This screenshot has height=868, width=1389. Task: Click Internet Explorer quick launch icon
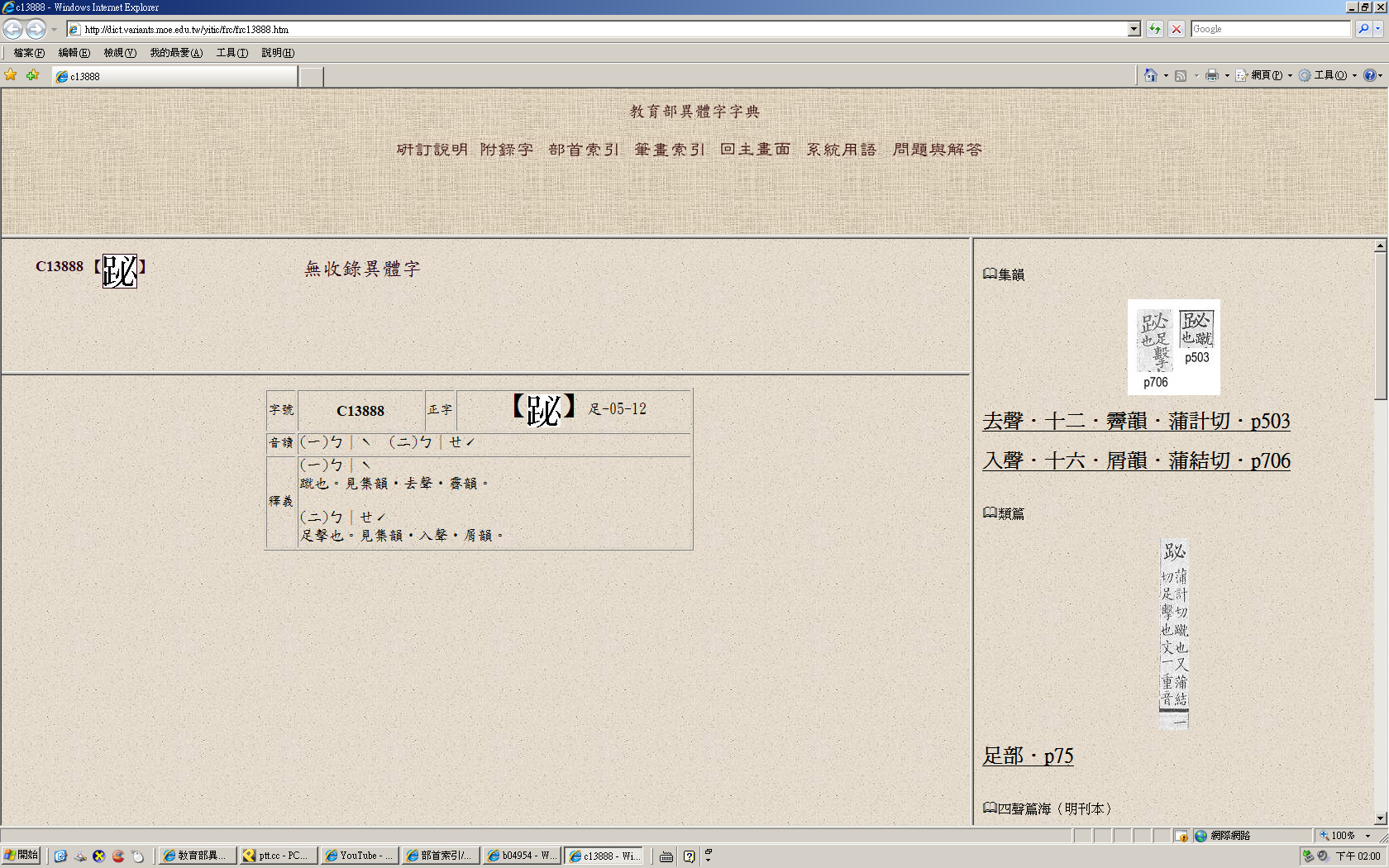(x=60, y=856)
